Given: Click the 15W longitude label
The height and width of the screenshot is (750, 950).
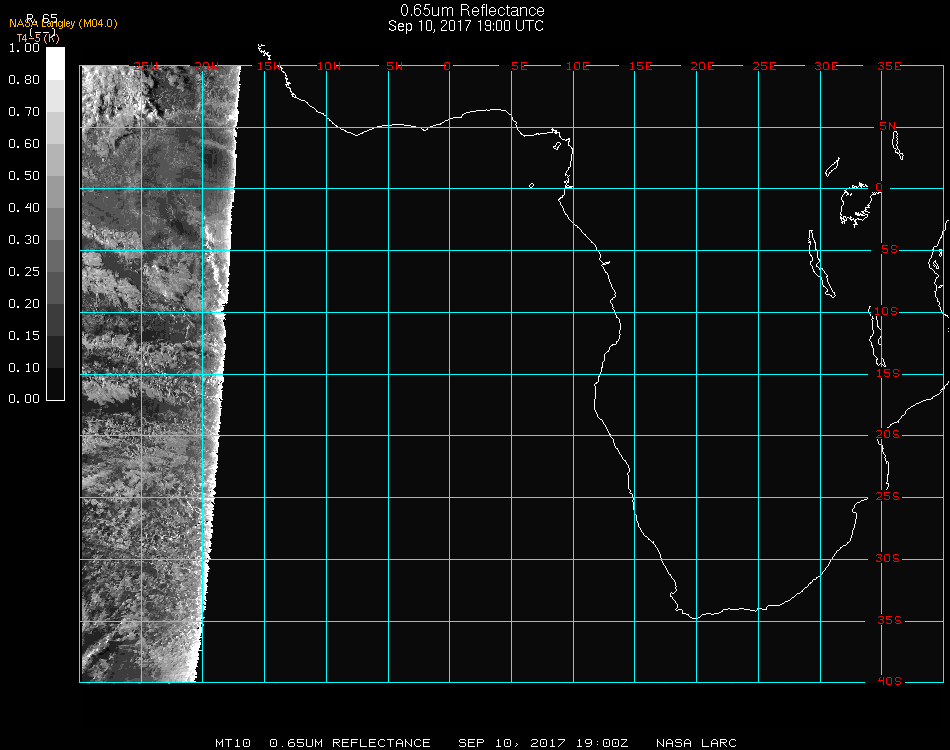Looking at the screenshot, I should (x=268, y=66).
